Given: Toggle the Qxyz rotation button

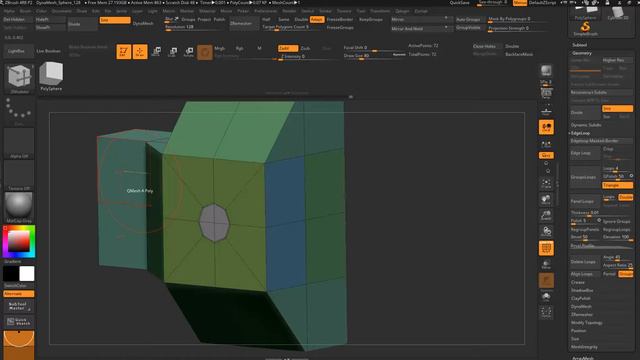Looking at the screenshot, I should (x=546, y=156).
